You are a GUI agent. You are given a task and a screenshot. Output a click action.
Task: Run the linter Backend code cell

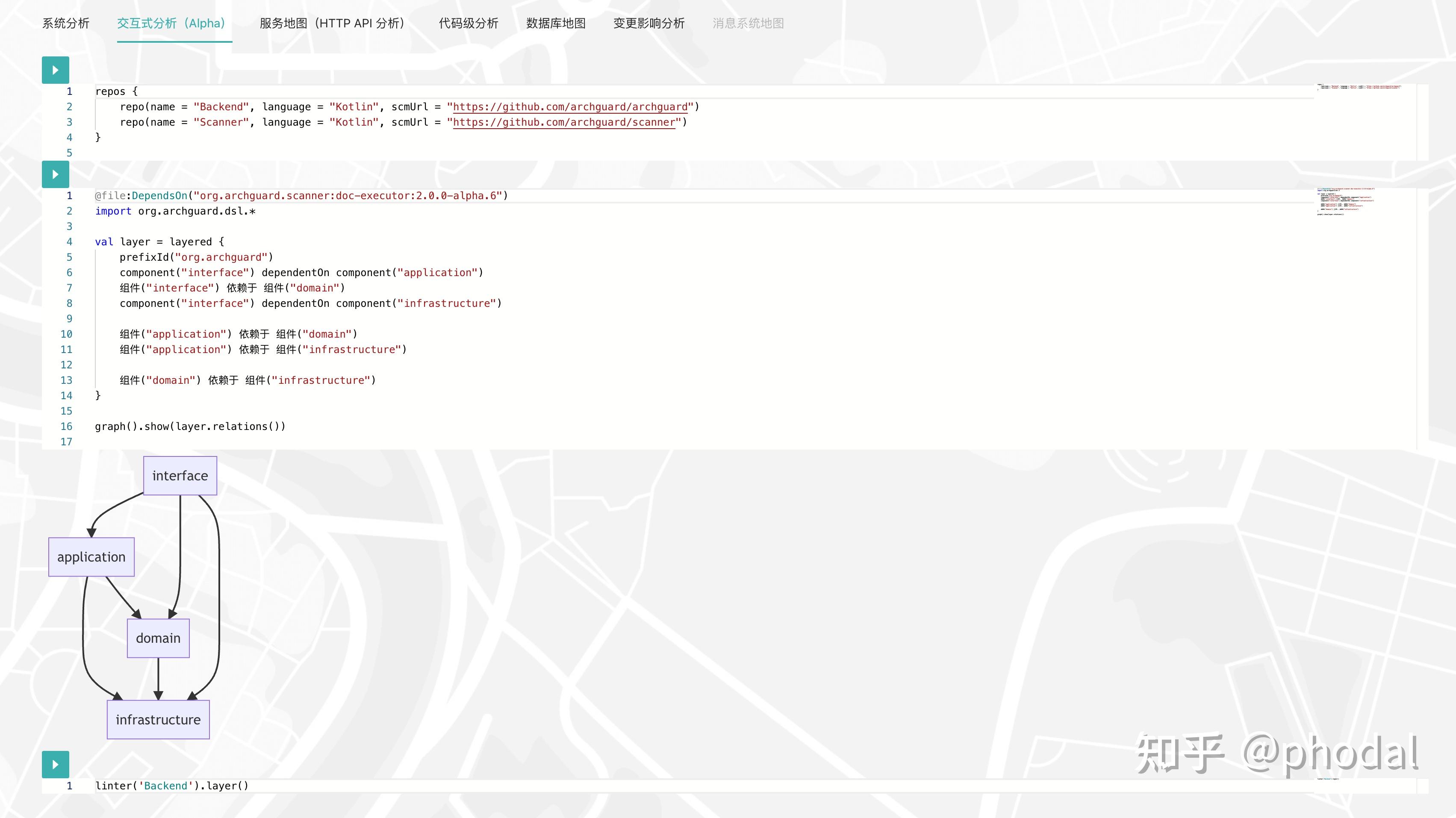pyautogui.click(x=56, y=764)
